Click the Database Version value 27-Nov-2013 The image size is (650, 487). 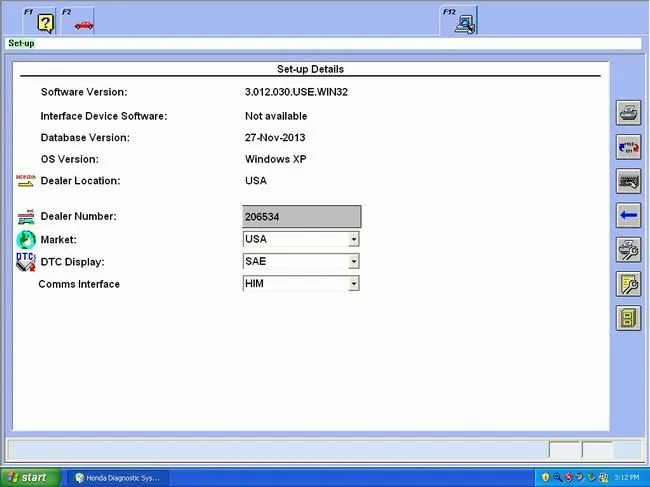275,138
